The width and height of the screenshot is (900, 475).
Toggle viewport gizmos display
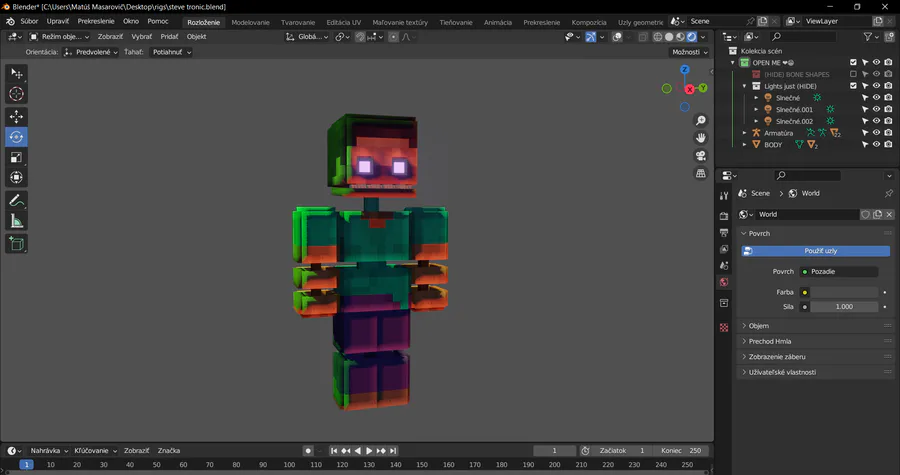point(591,37)
